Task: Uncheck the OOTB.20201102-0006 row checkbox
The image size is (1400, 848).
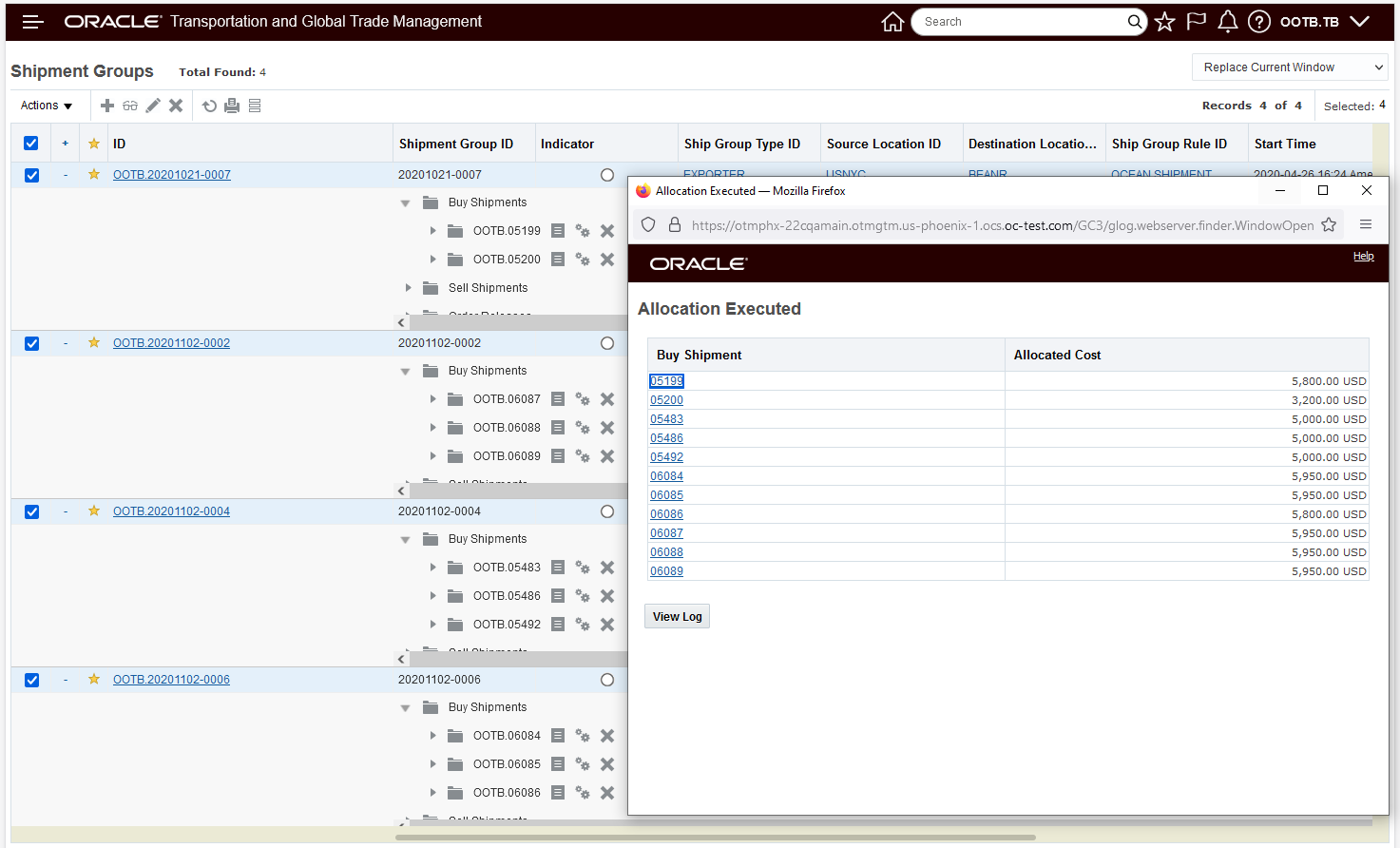Action: [31, 680]
